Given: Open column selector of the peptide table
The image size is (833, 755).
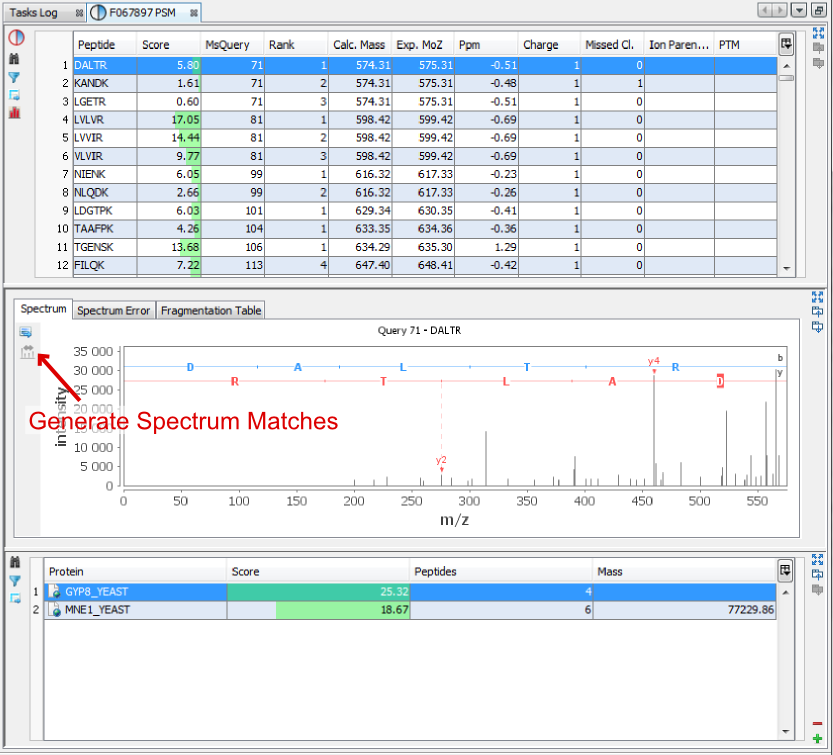Looking at the screenshot, I should tap(787, 45).
